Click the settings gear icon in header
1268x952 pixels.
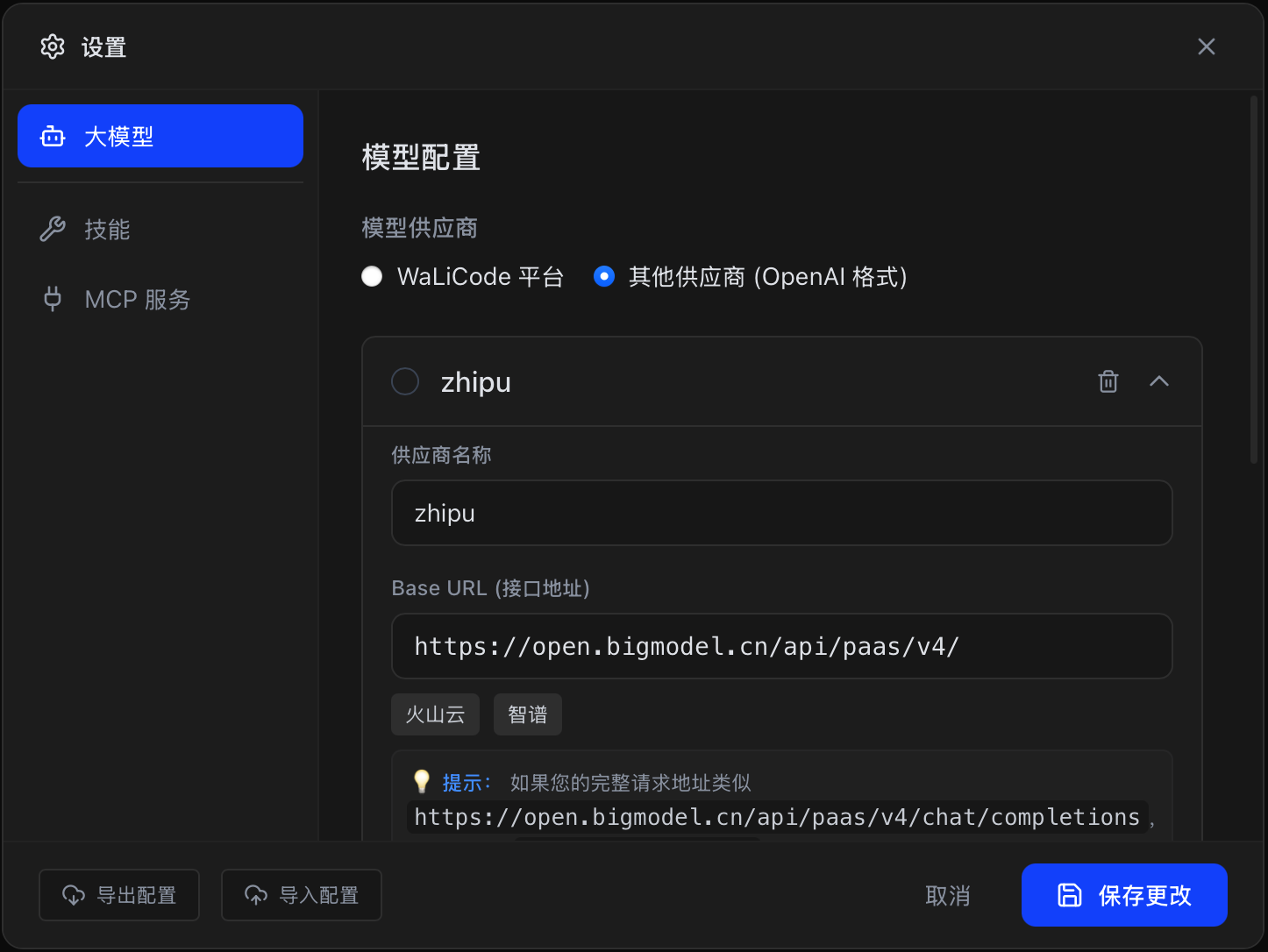pyautogui.click(x=53, y=46)
